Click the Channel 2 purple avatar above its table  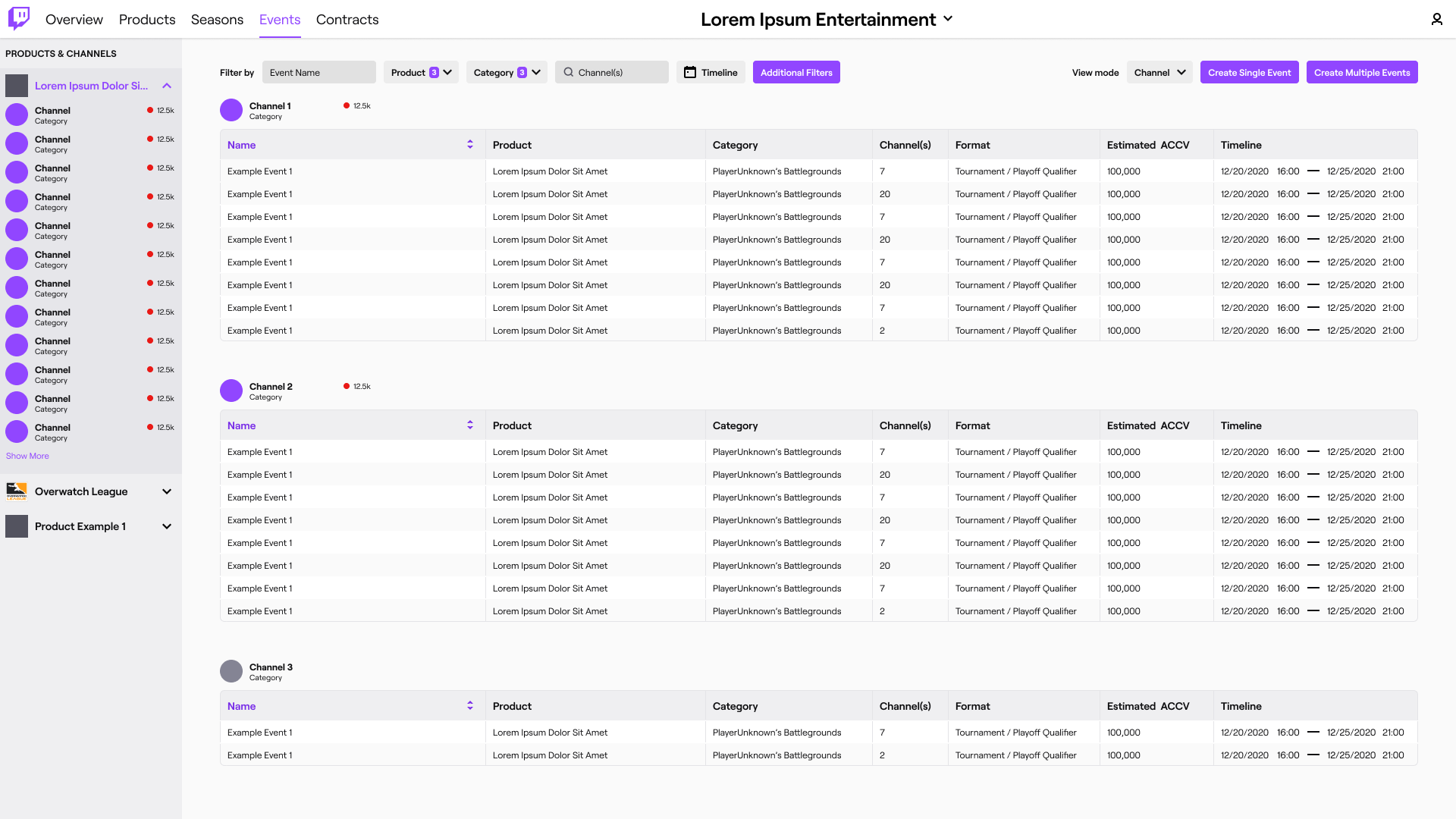[x=231, y=391]
